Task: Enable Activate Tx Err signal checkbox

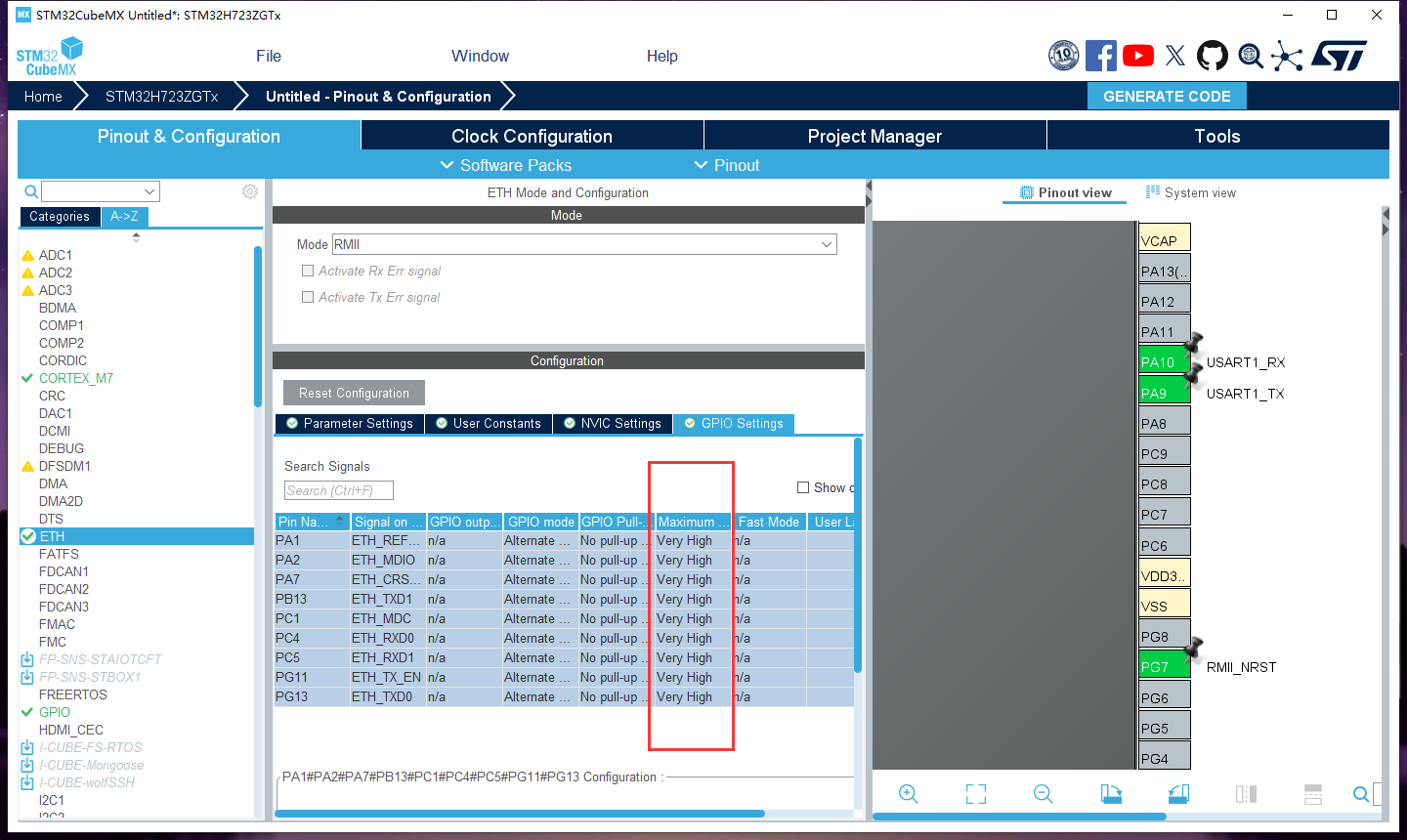Action: tap(308, 297)
